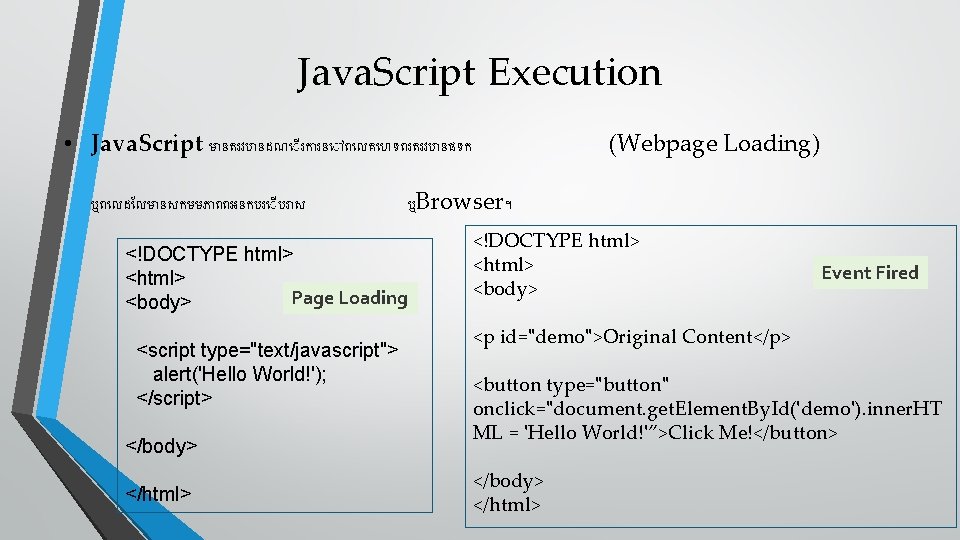The image size is (960, 540).
Task: Click '<html>' tag in right code box
Action: click(x=503, y=265)
